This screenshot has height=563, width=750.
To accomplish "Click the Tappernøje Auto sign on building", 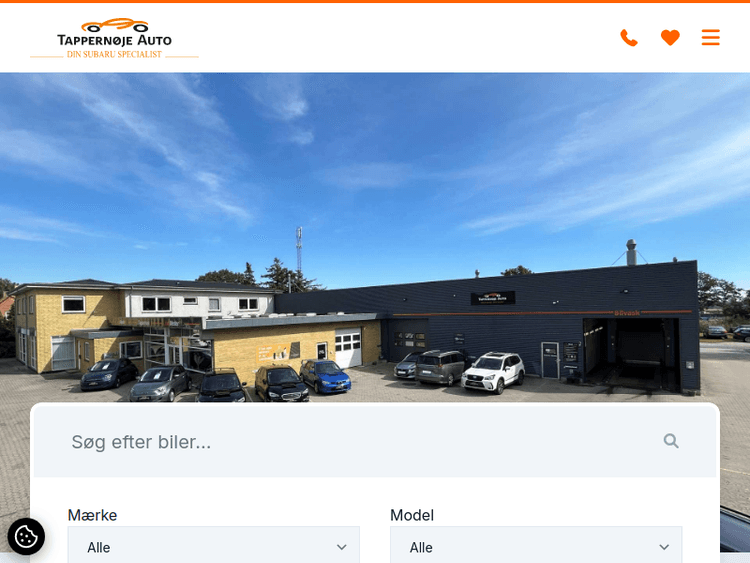I will 493,298.
